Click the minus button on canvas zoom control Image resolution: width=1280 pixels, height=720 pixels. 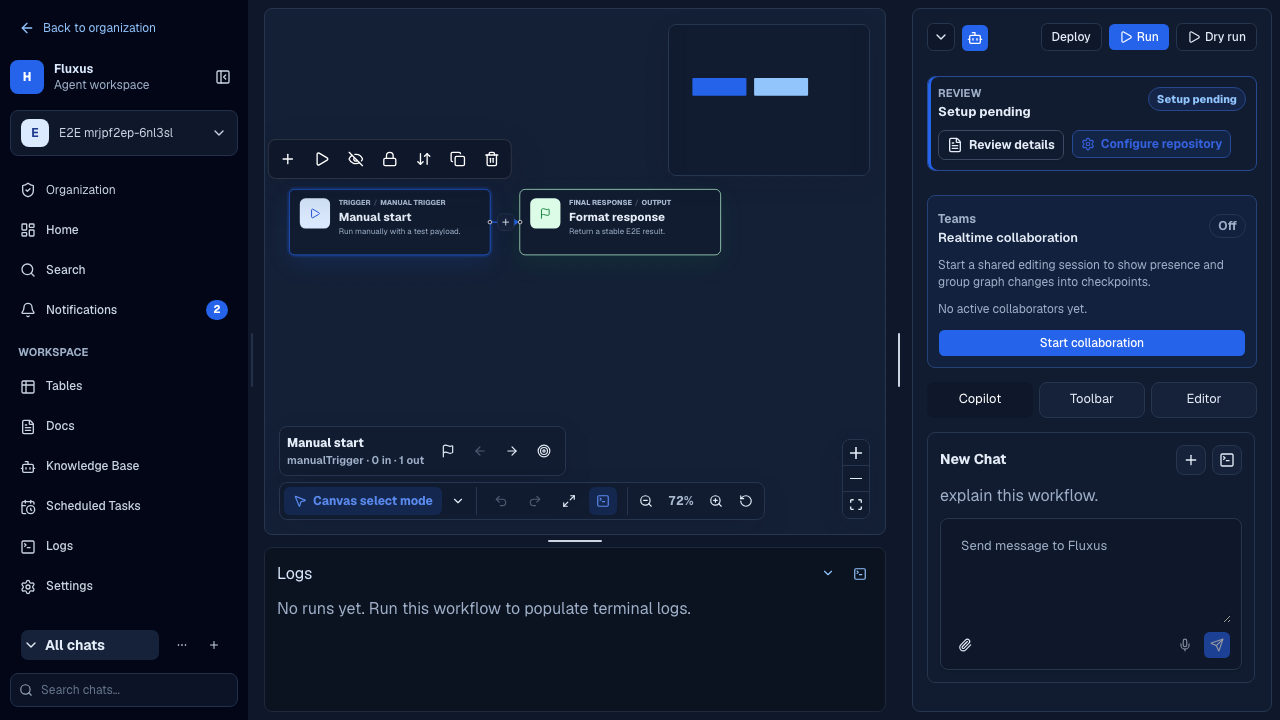click(x=856, y=479)
